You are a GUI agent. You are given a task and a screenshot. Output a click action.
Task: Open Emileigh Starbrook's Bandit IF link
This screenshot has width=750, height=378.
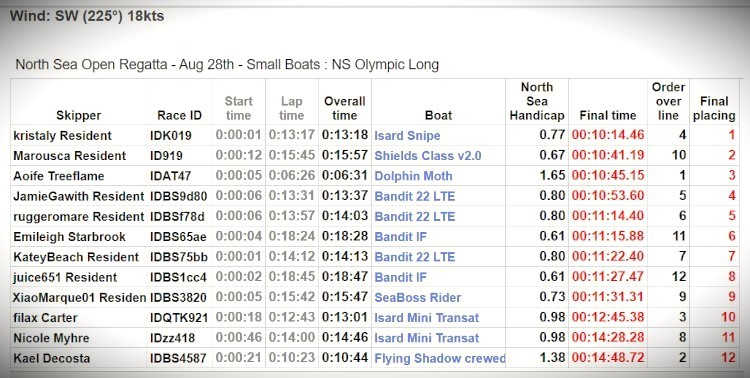click(x=400, y=237)
